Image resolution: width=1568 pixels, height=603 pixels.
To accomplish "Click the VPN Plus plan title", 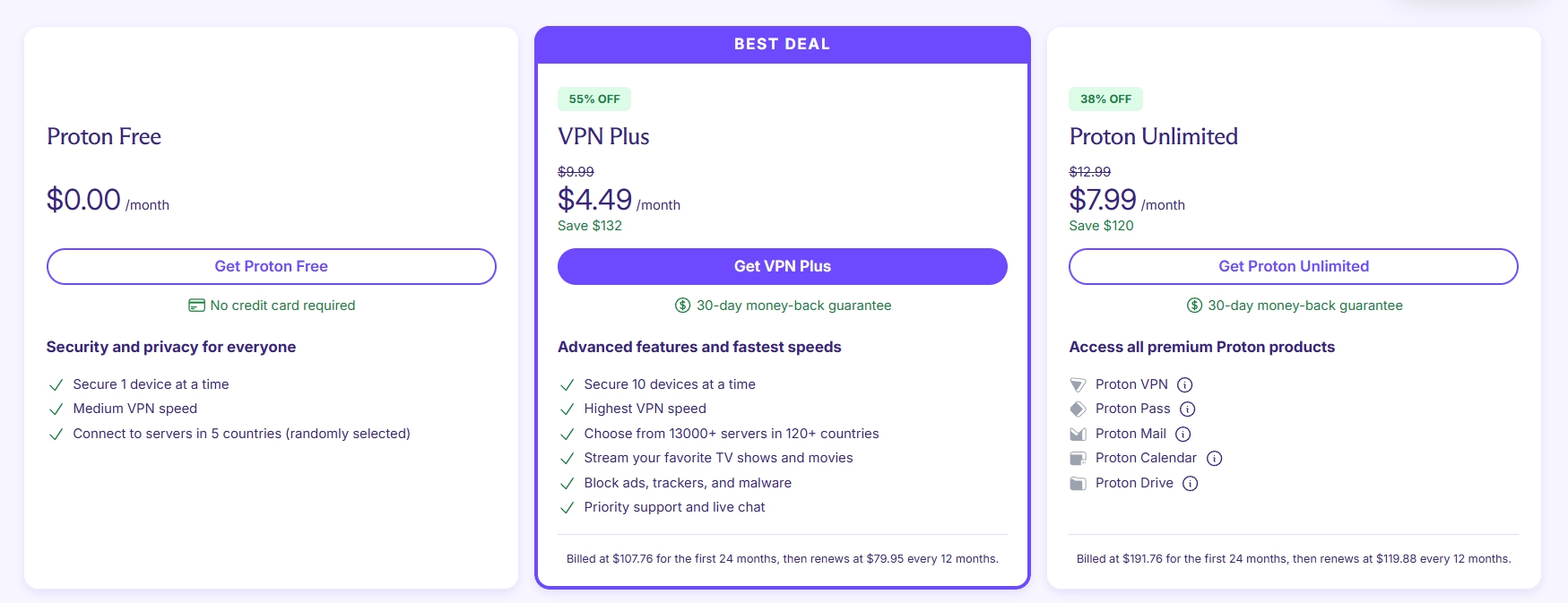I will (x=603, y=137).
